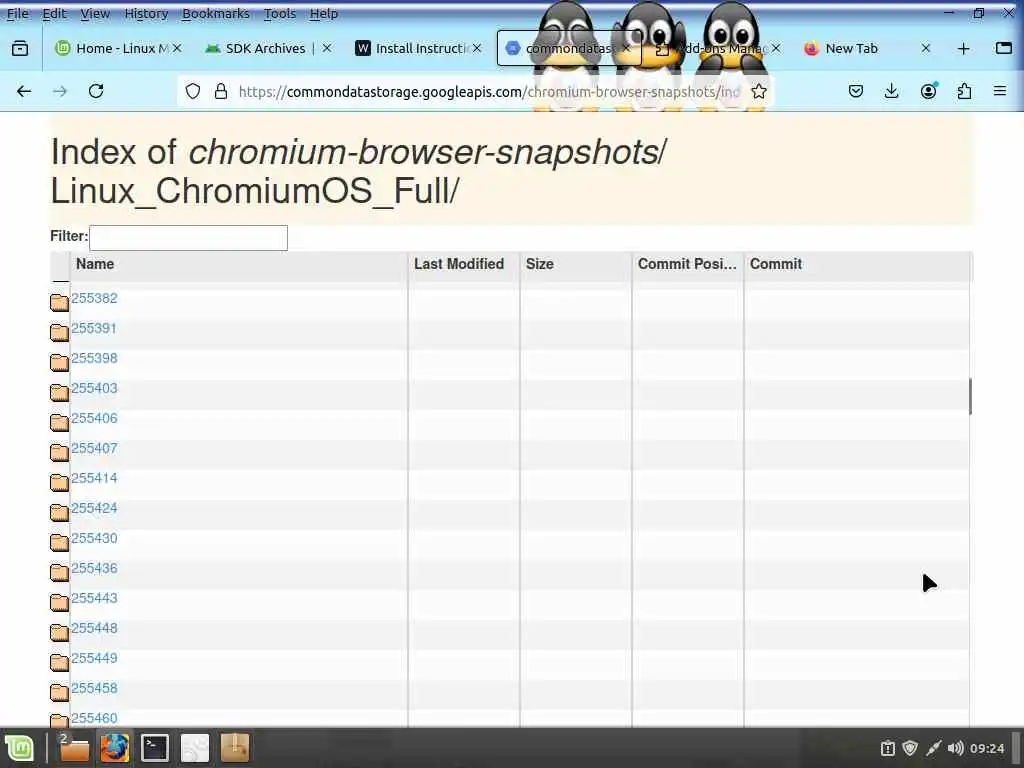This screenshot has width=1024, height=768.
Task: Open the Linux Mint start menu
Action: click(20, 748)
